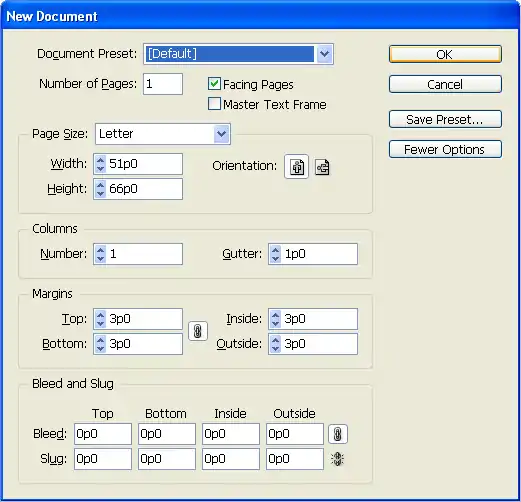Click the Fewer Options button
Screen dimensions: 521x502
pos(445,149)
